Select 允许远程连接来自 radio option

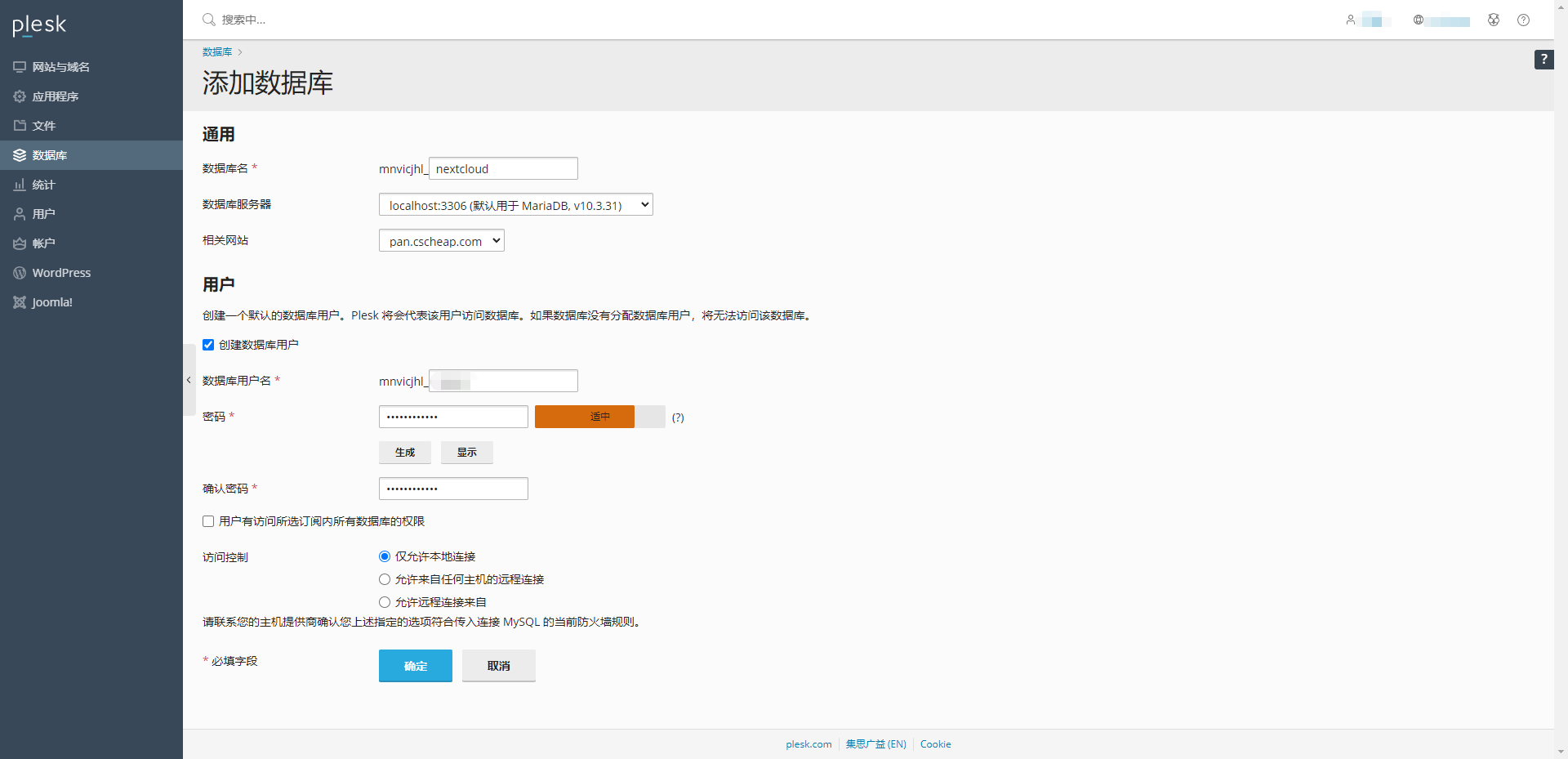[385, 602]
